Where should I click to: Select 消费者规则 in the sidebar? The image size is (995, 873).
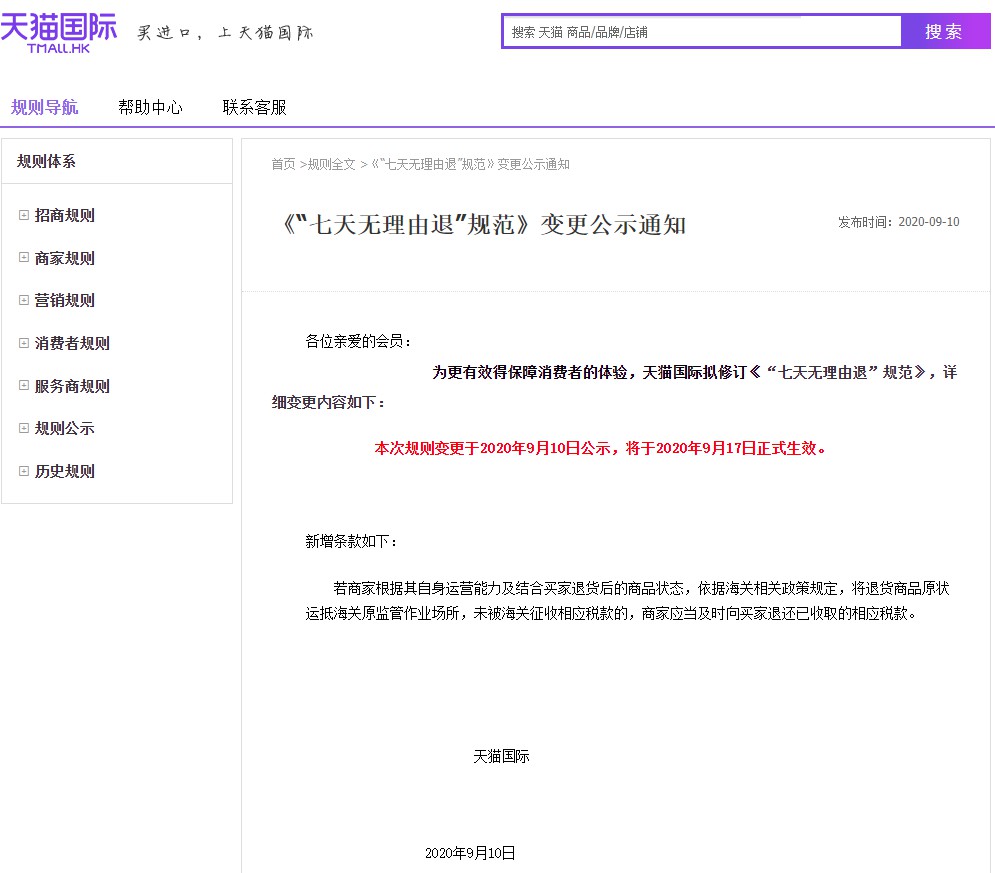click(72, 343)
